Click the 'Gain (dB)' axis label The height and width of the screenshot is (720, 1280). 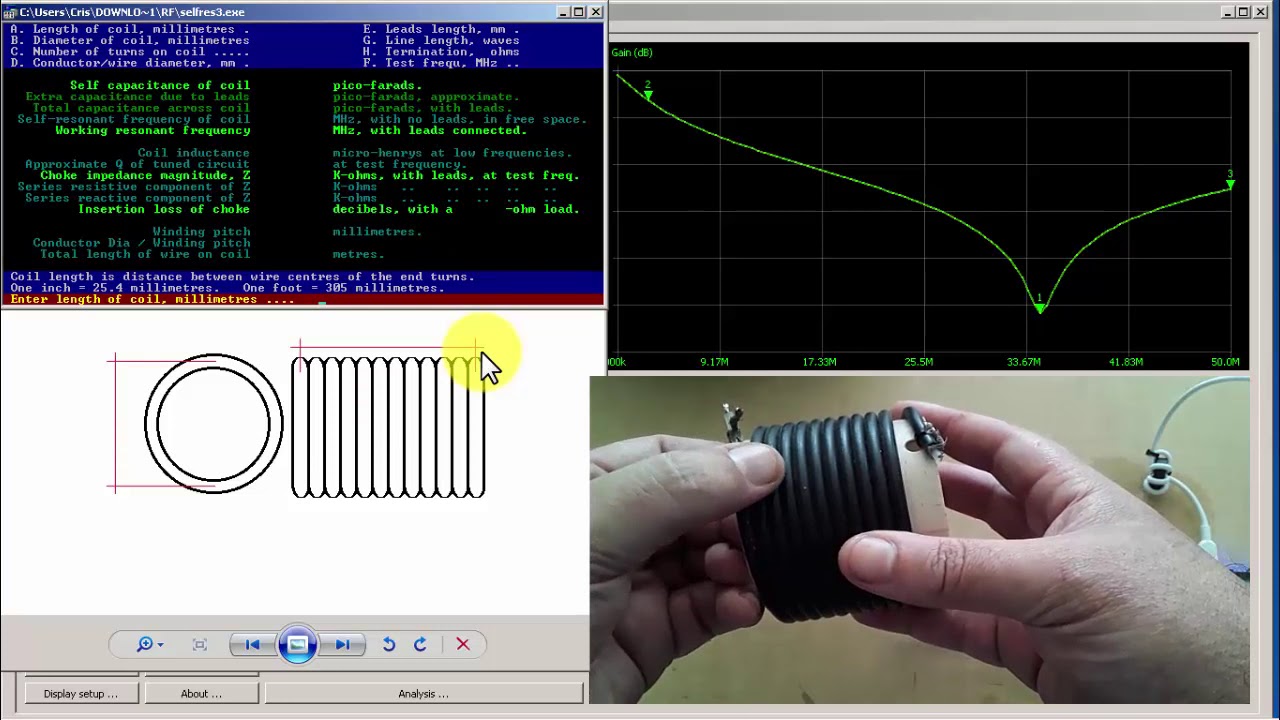click(631, 52)
